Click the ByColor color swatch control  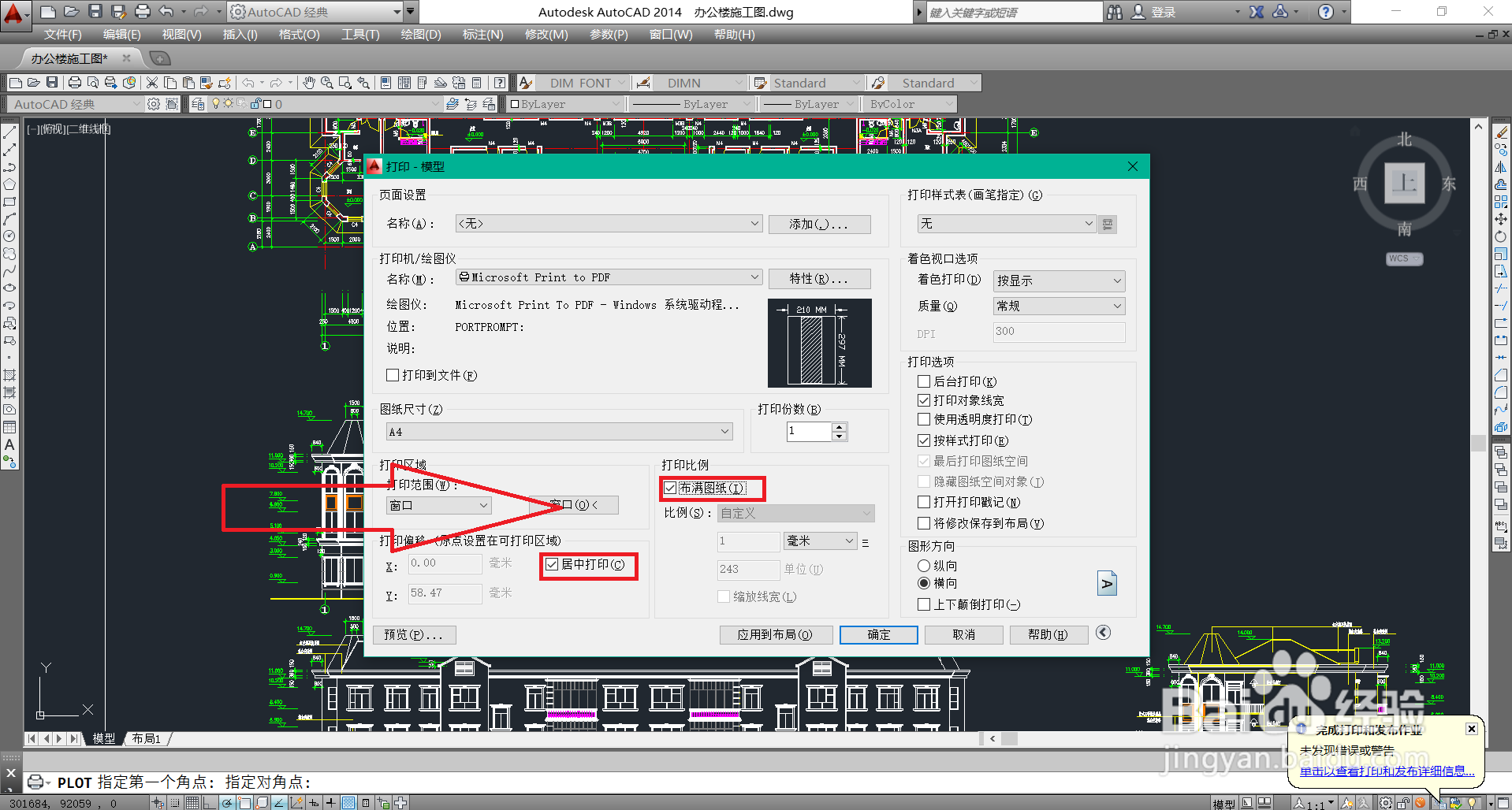pyautogui.click(x=907, y=103)
